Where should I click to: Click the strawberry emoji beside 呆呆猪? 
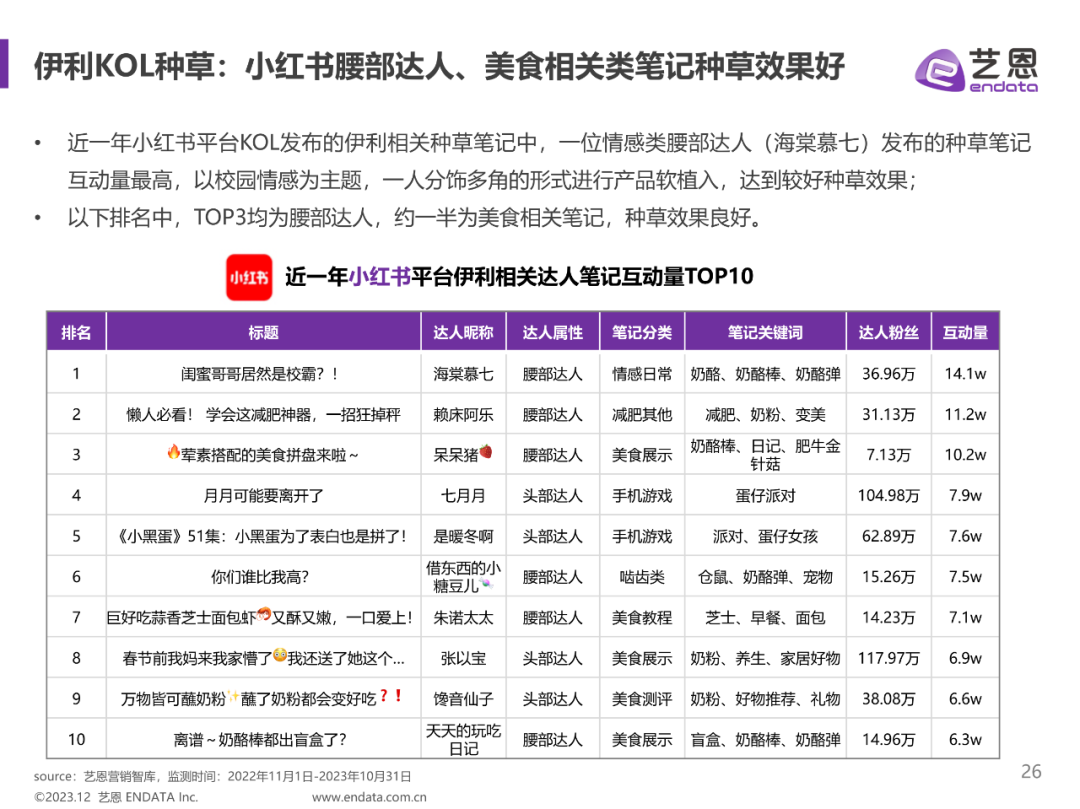click(486, 452)
